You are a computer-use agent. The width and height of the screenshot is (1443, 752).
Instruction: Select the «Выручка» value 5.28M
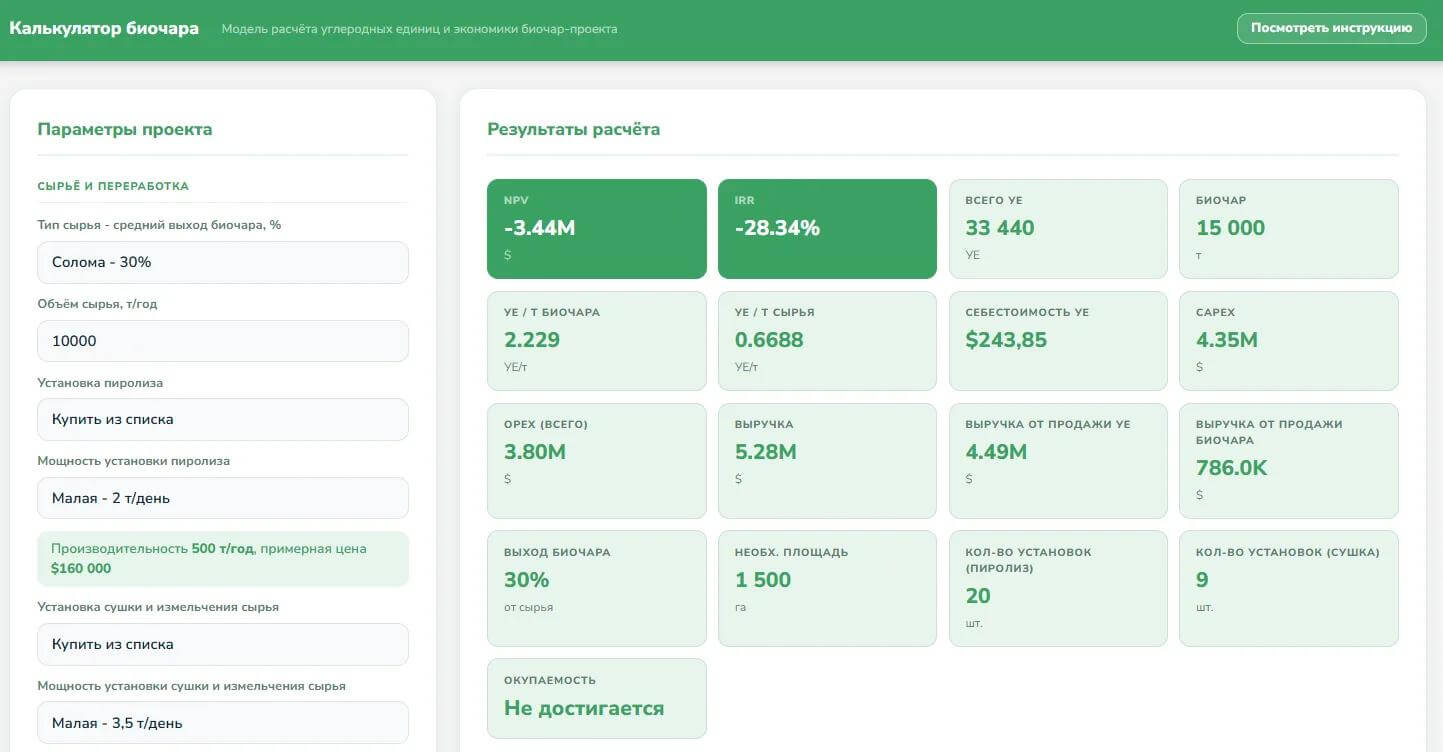coord(766,452)
